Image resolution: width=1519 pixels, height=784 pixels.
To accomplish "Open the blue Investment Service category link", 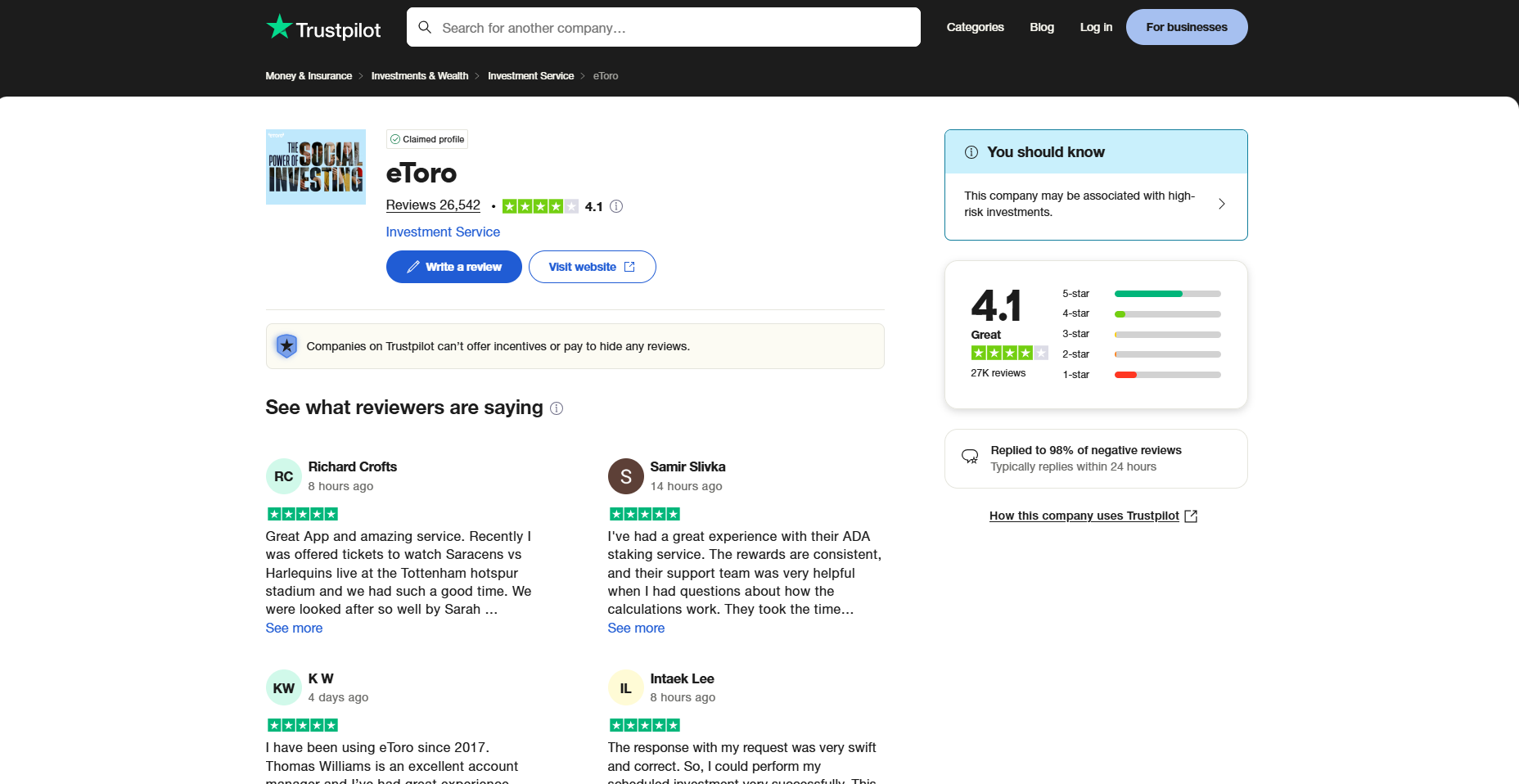I will (x=443, y=232).
